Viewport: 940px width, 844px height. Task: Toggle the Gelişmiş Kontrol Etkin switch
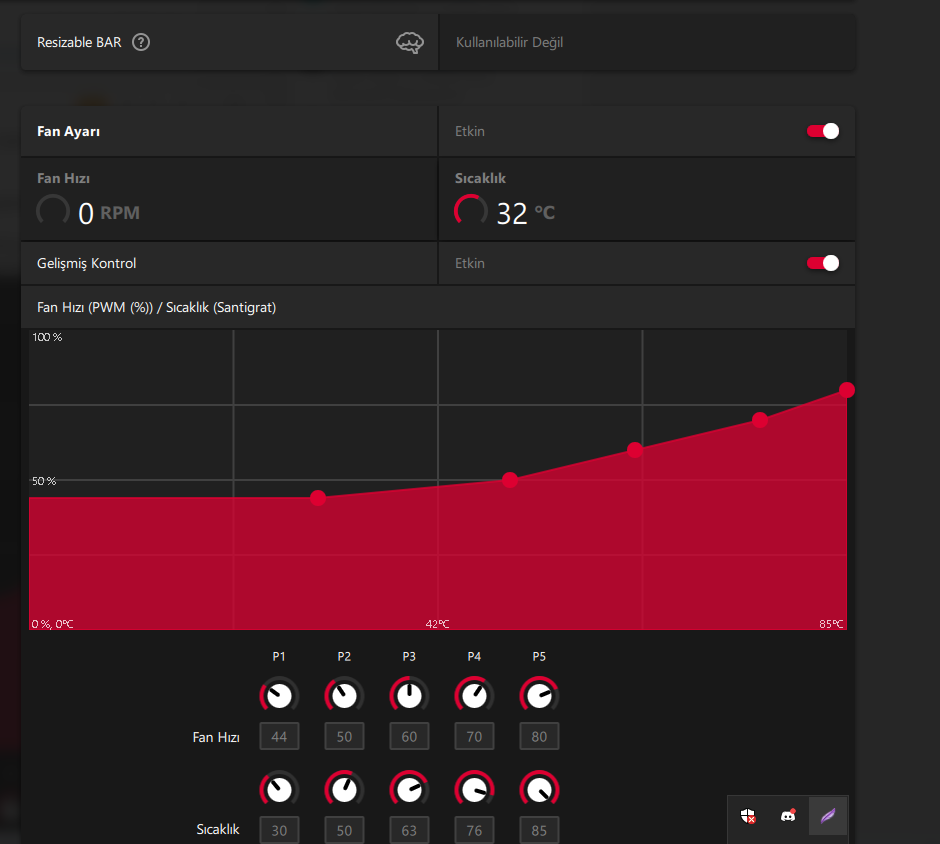(x=823, y=263)
